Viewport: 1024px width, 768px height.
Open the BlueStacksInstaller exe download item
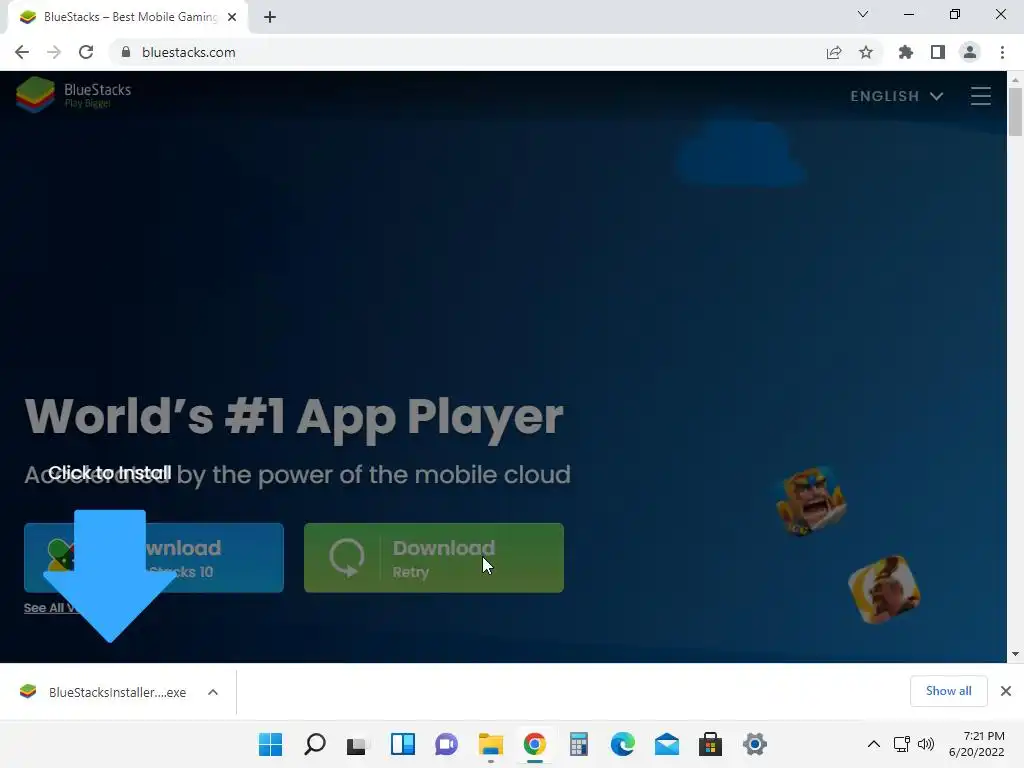tap(104, 692)
